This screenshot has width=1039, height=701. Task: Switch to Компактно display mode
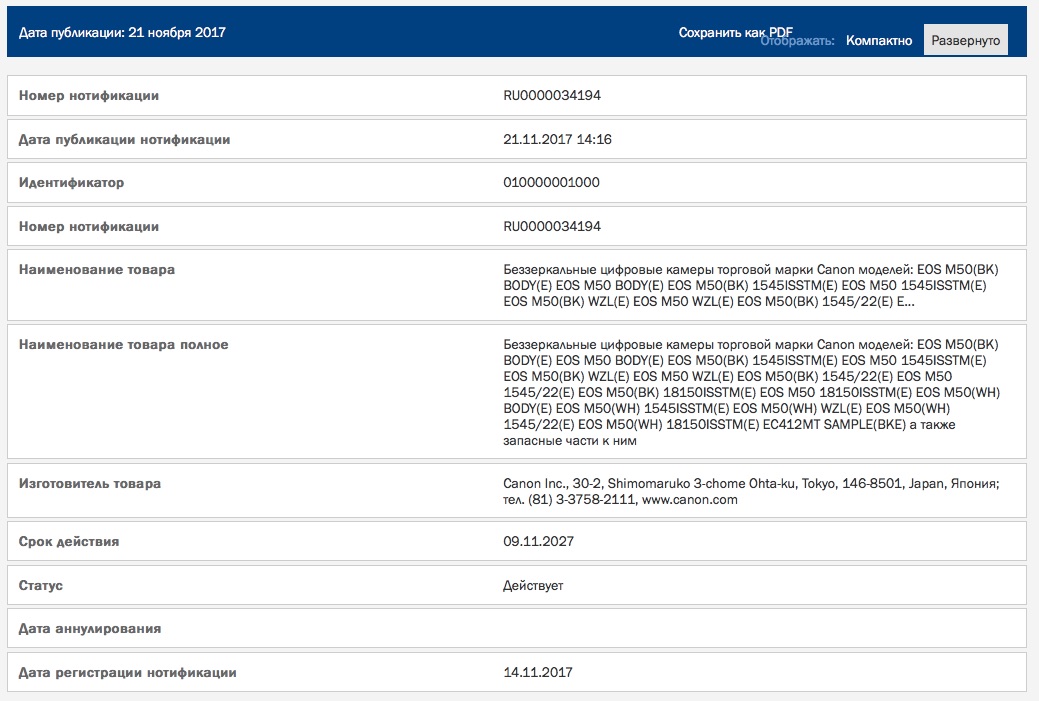click(x=879, y=40)
